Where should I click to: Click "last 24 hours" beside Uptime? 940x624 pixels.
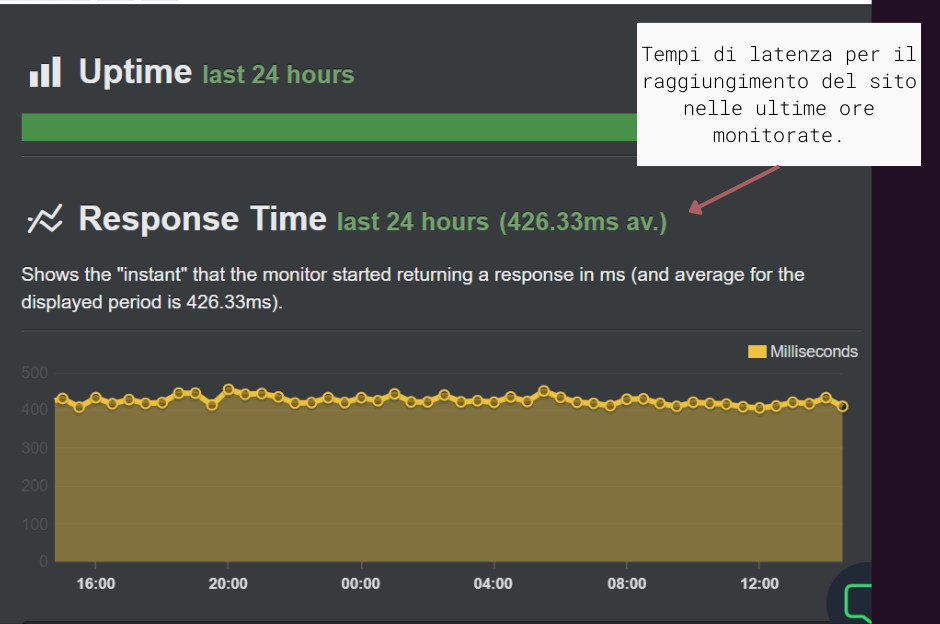[x=278, y=75]
